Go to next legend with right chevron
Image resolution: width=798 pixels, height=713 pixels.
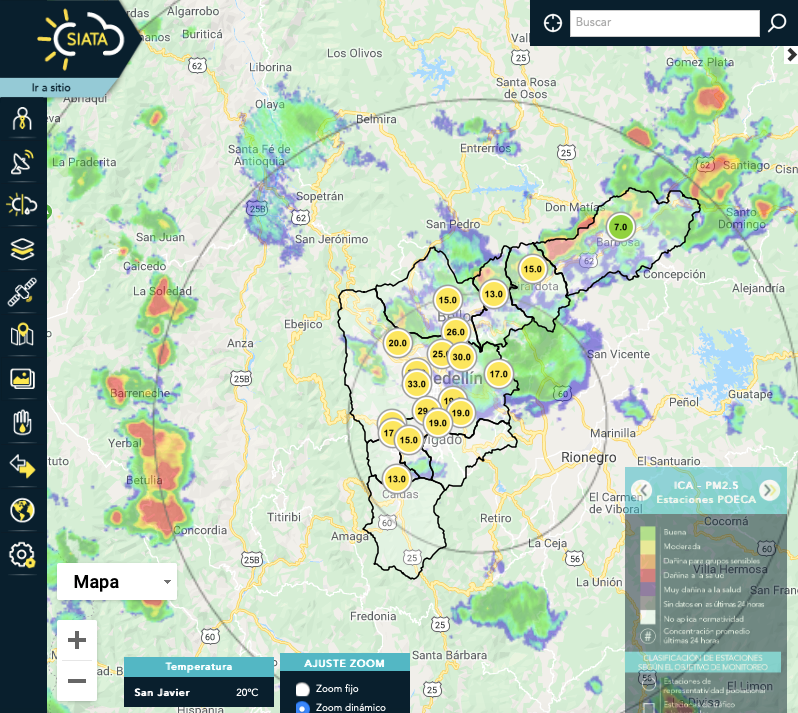click(x=769, y=490)
